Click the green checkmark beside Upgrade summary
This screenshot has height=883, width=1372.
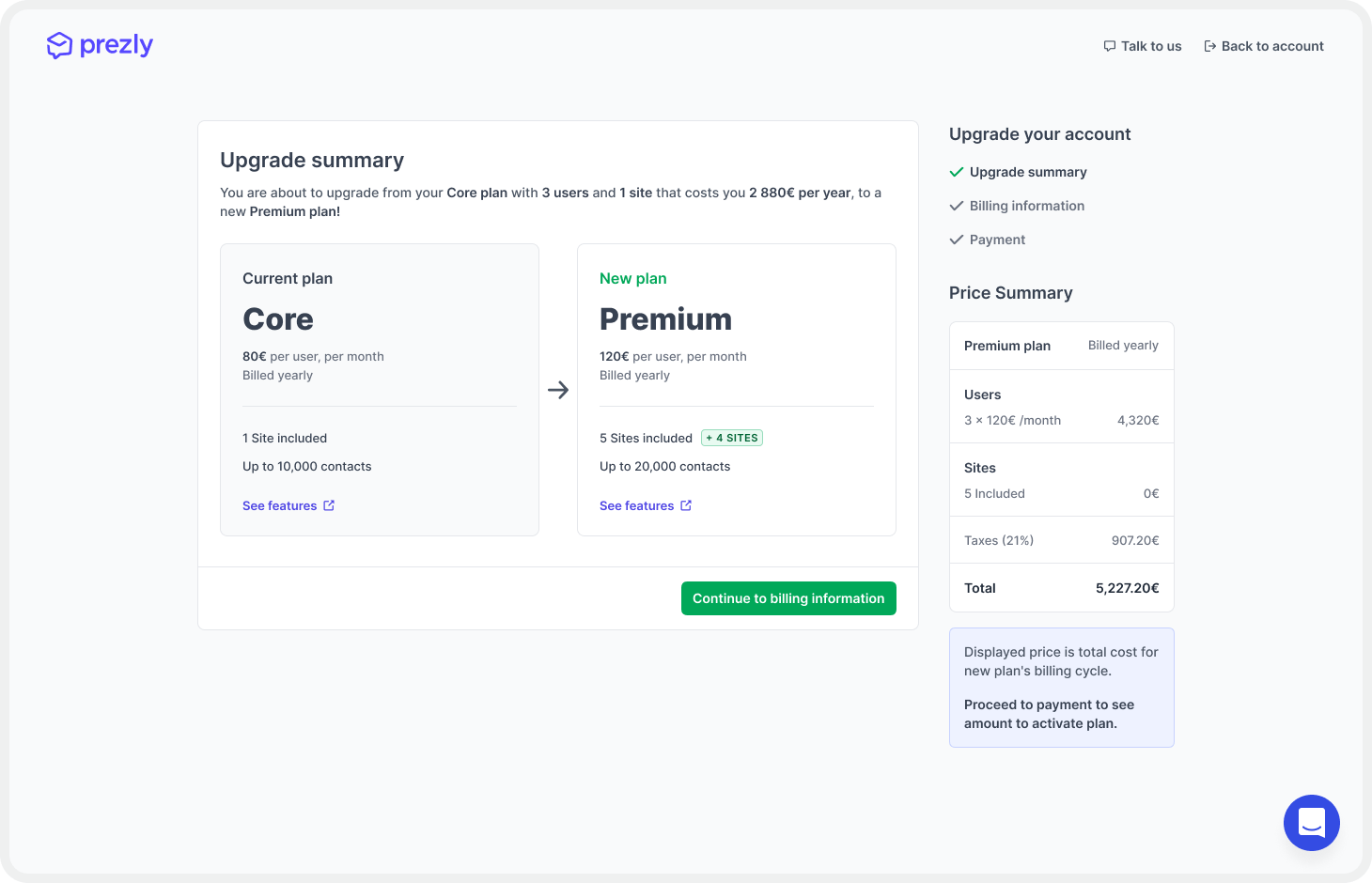[957, 172]
